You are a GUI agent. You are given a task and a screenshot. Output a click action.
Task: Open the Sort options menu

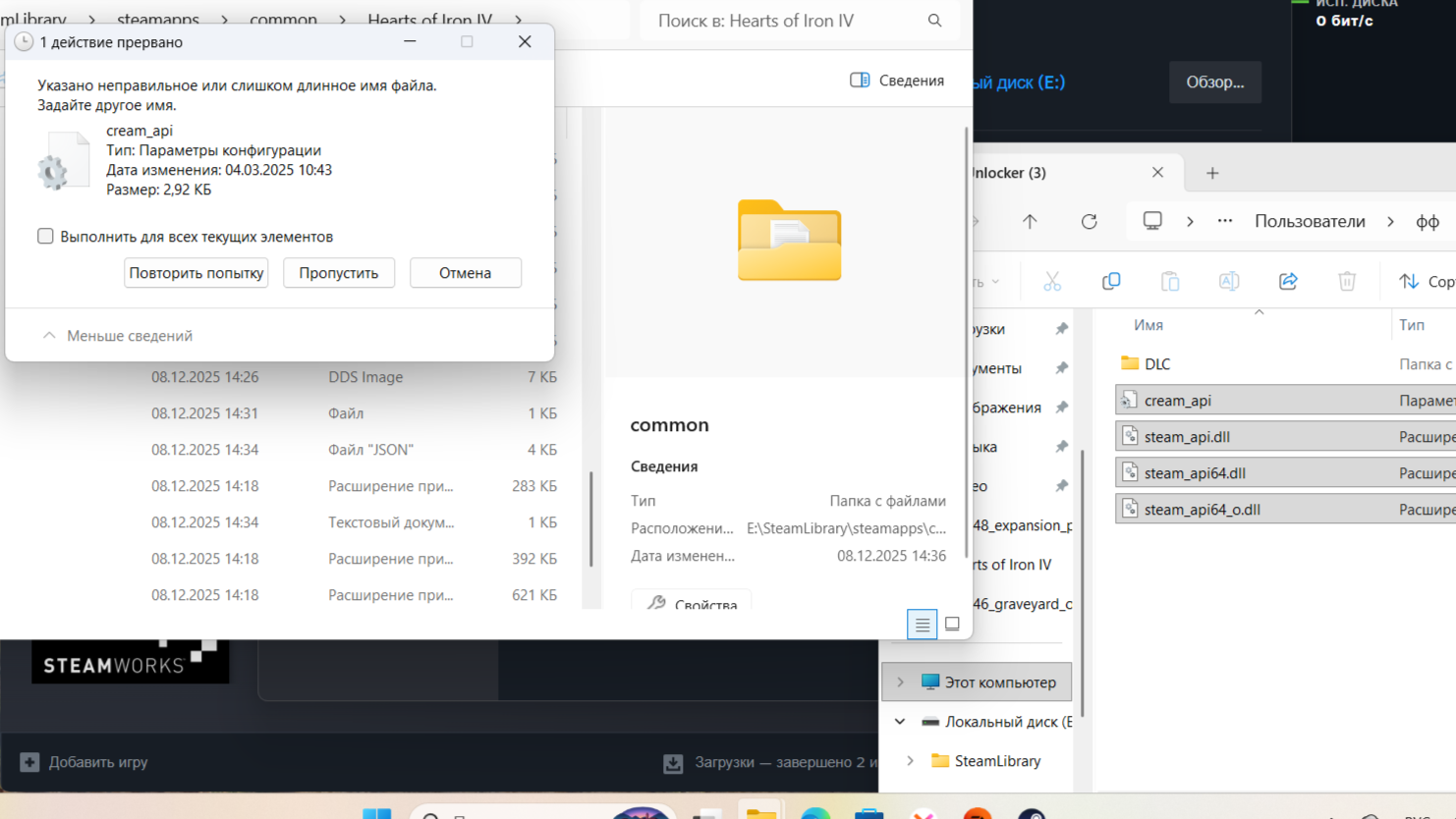pyautogui.click(x=1427, y=282)
